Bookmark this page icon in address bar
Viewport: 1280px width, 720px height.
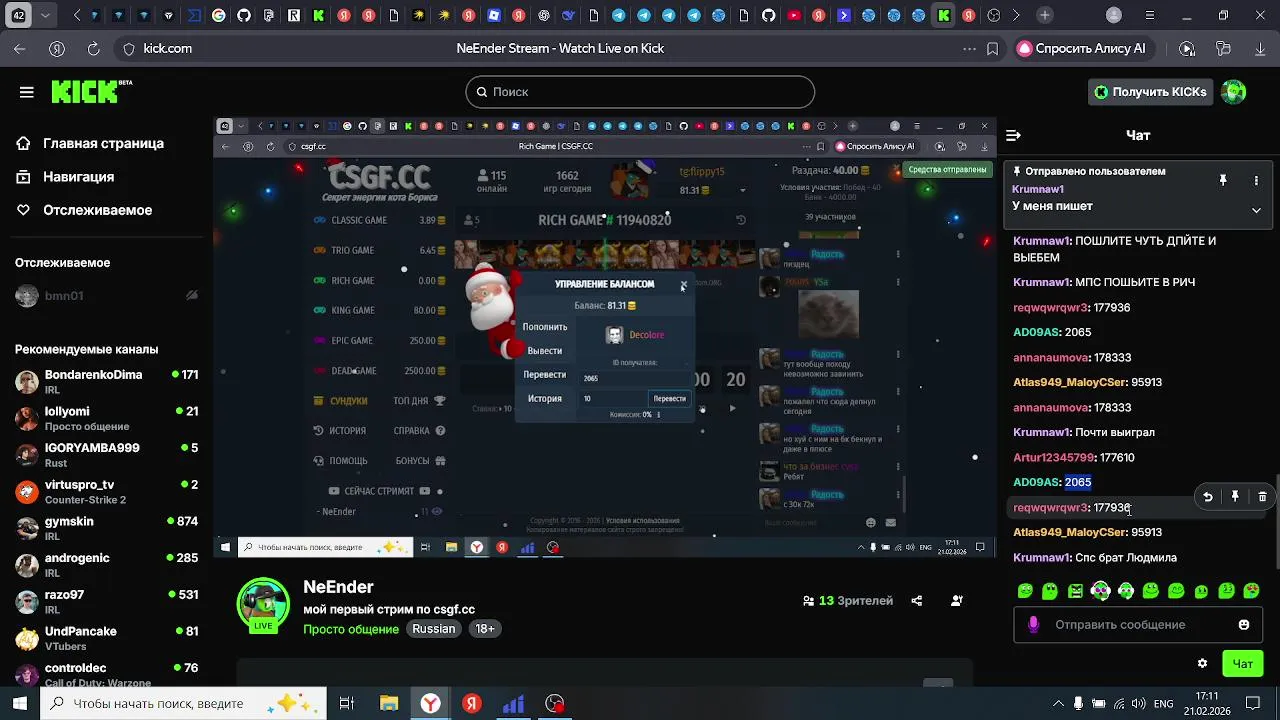click(x=992, y=48)
